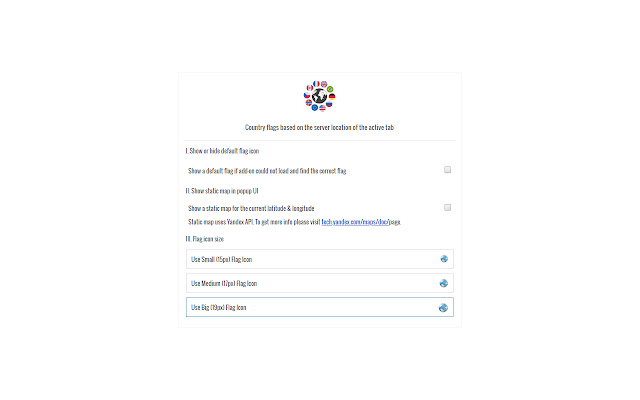Click globe icon in Medium flag row
Viewport: 640px width, 400px height.
pos(443,283)
